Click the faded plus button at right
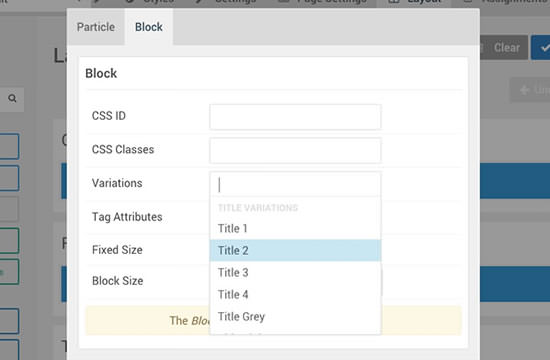Screen dimensions: 550x360 pyautogui.click(x=530, y=90)
